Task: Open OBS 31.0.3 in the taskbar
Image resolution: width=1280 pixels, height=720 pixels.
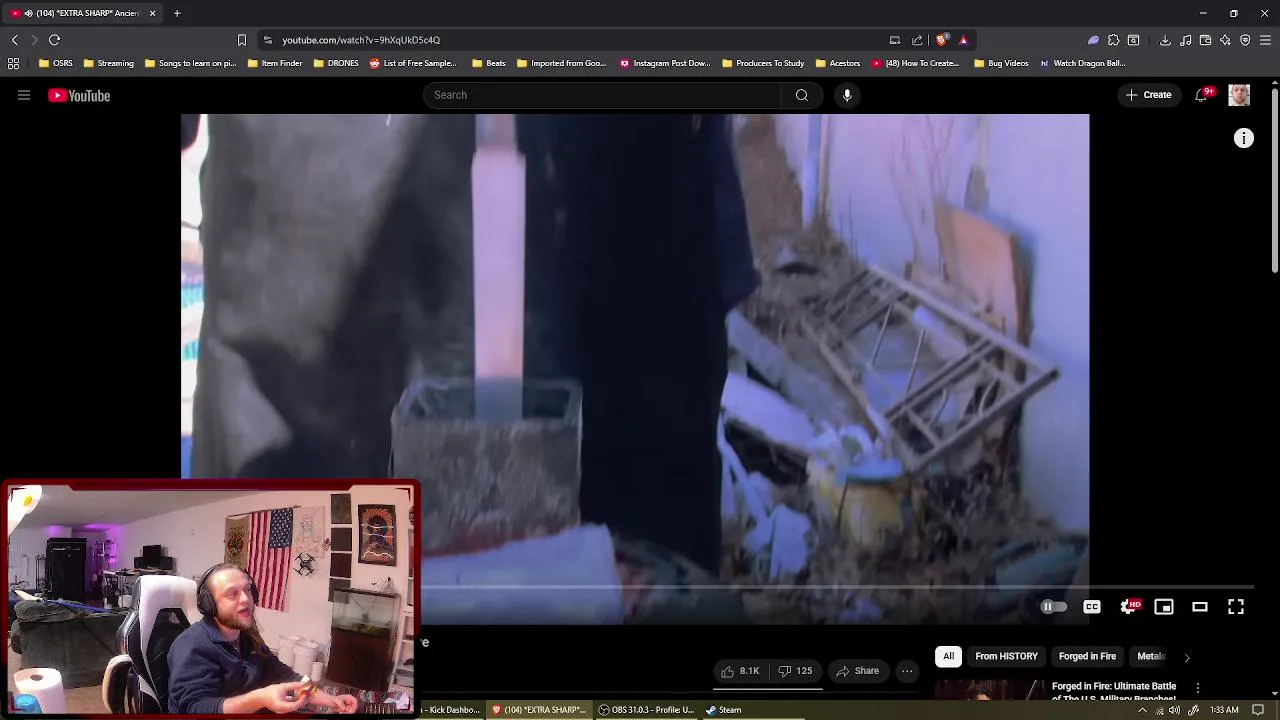Action: [x=646, y=710]
